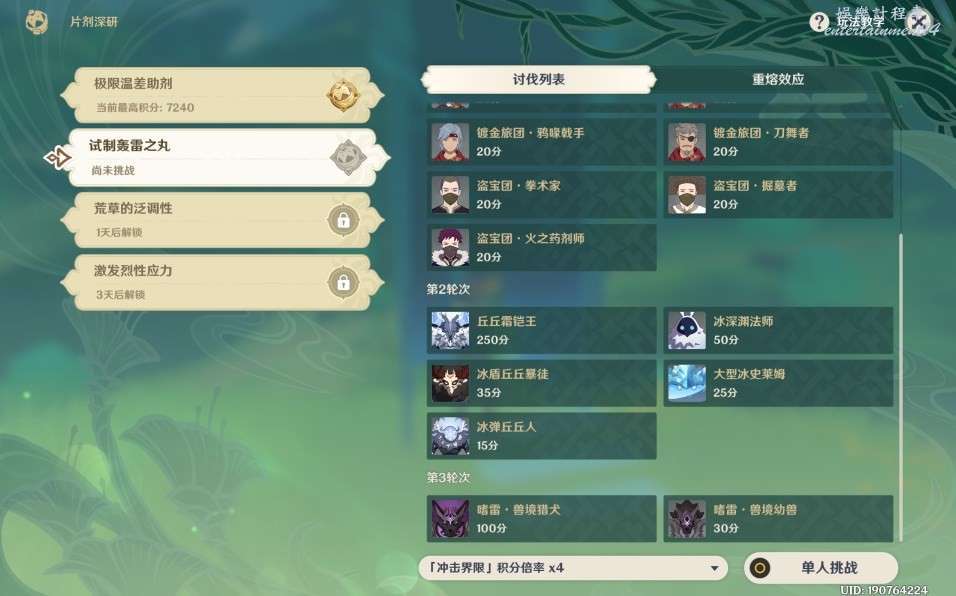Viewport: 956px width, 596px height.
Task: Click the 片剂深研 event emblem icon
Action: 37,23
